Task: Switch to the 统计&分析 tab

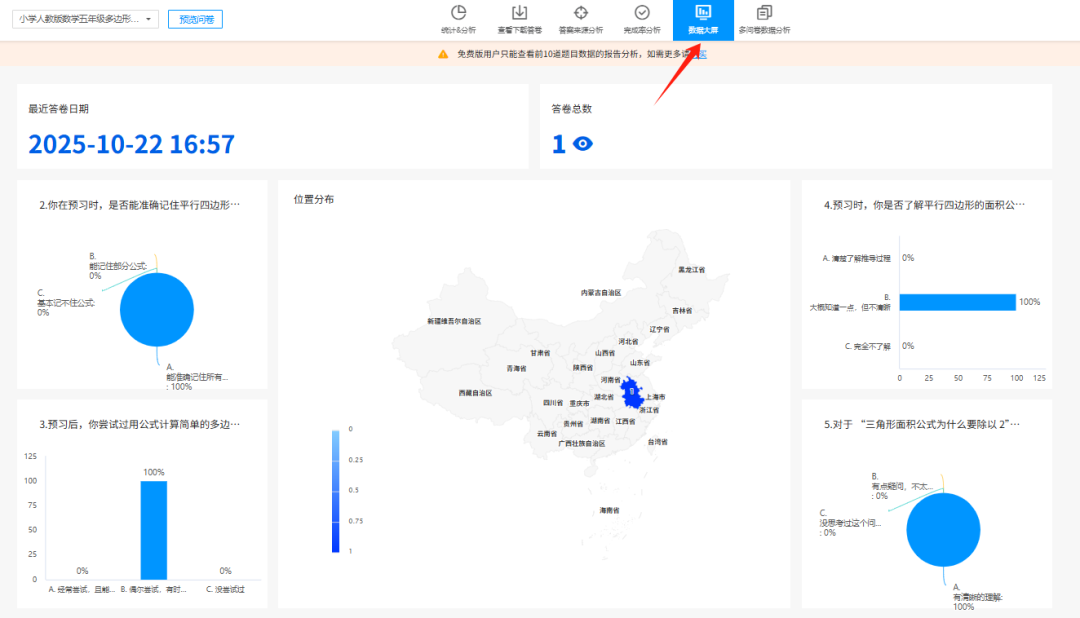Action: [458, 22]
